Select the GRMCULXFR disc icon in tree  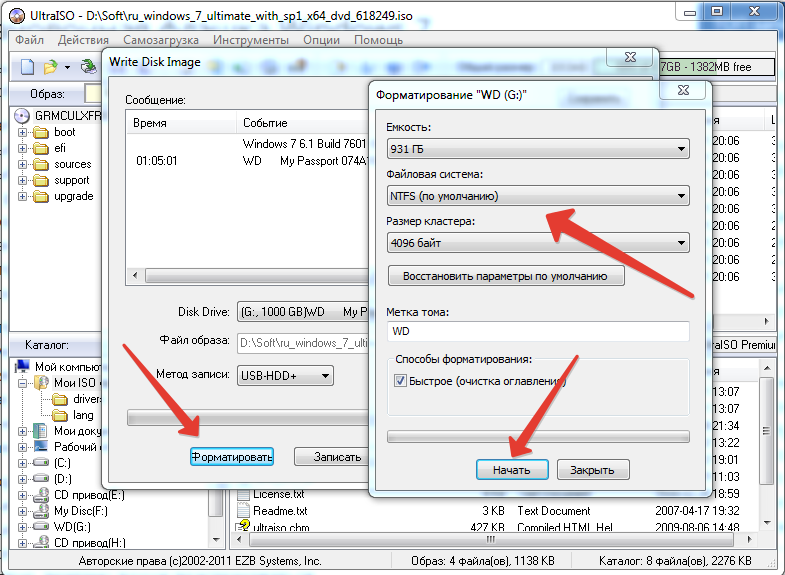coord(22,116)
